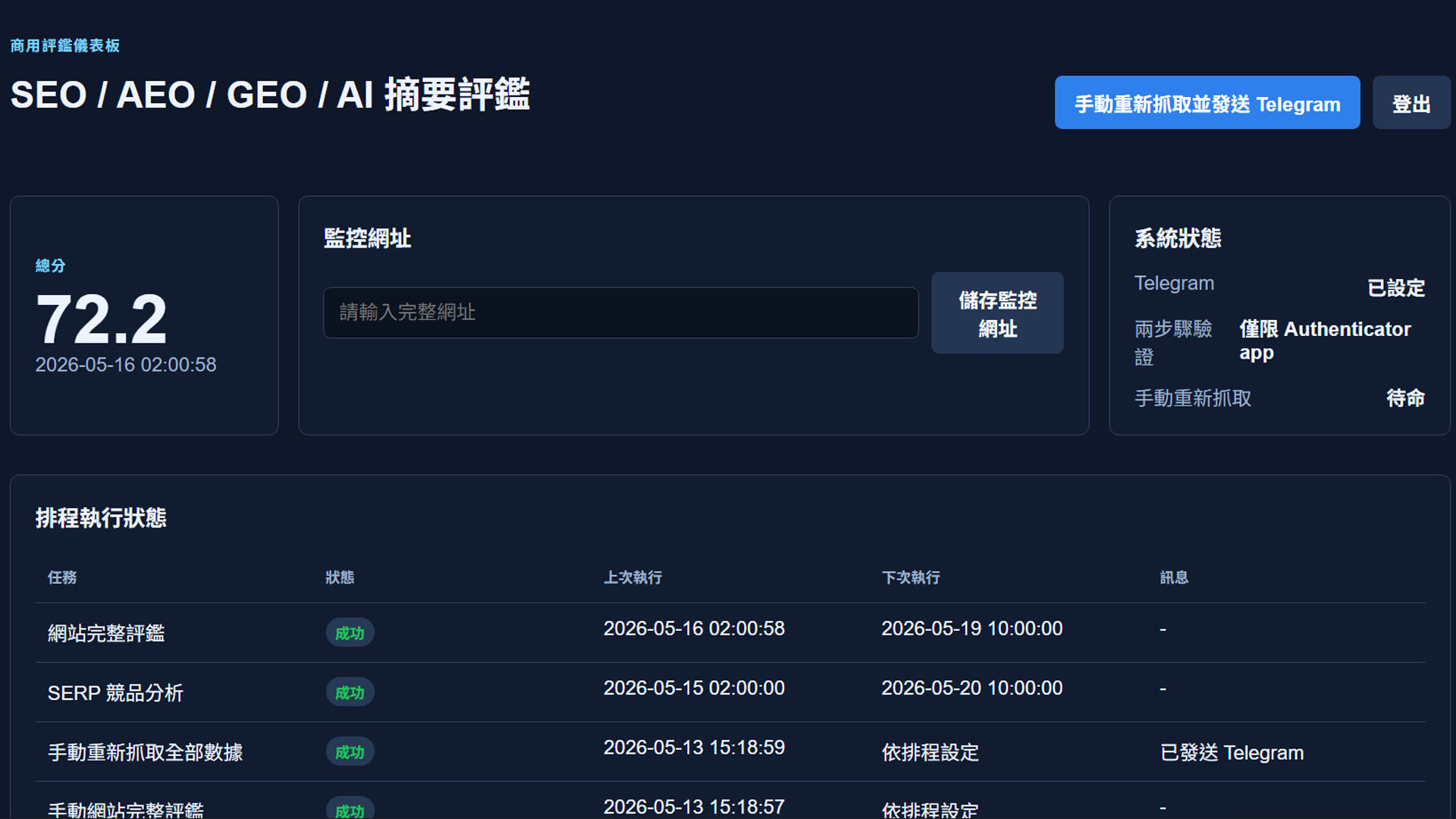Click the 狀態 column header
The height and width of the screenshot is (819, 1456).
pos(340,577)
